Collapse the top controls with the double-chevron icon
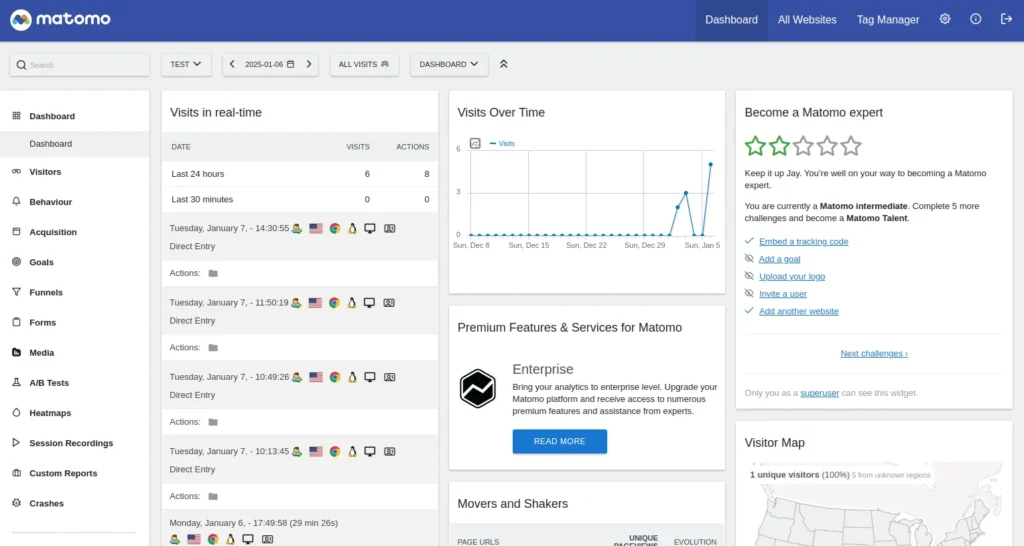The image size is (1024, 546). 504,64
